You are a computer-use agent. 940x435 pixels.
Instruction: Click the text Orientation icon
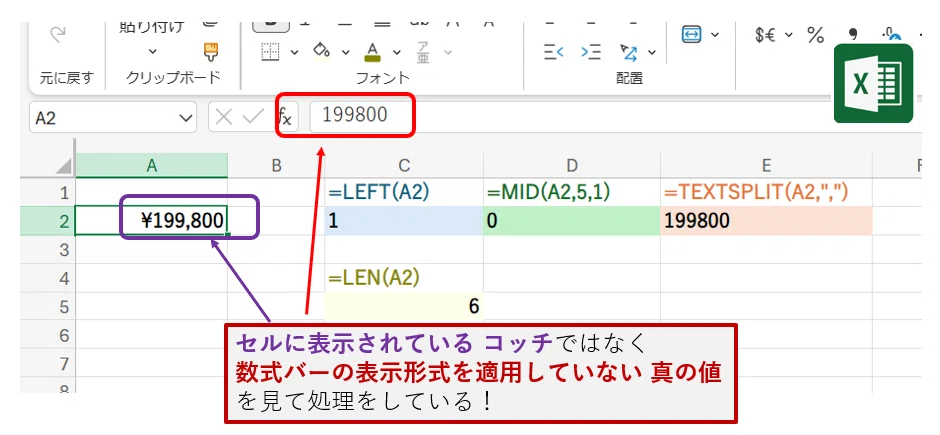click(x=629, y=52)
